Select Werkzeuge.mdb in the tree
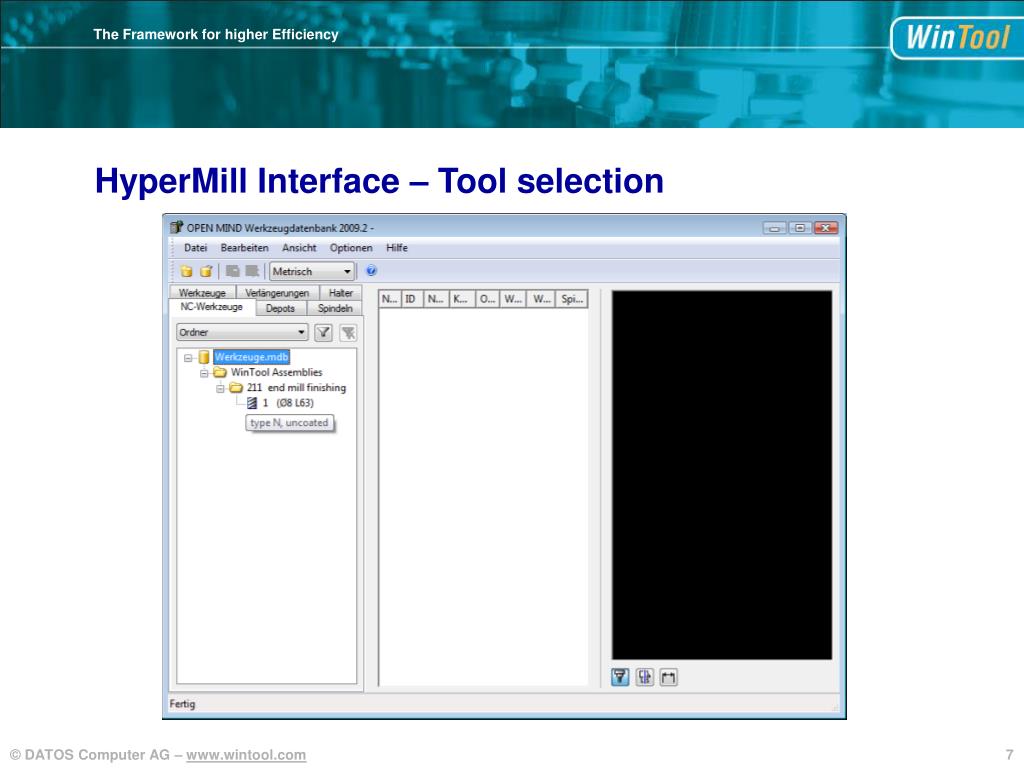This screenshot has width=1024, height=768. coord(251,357)
